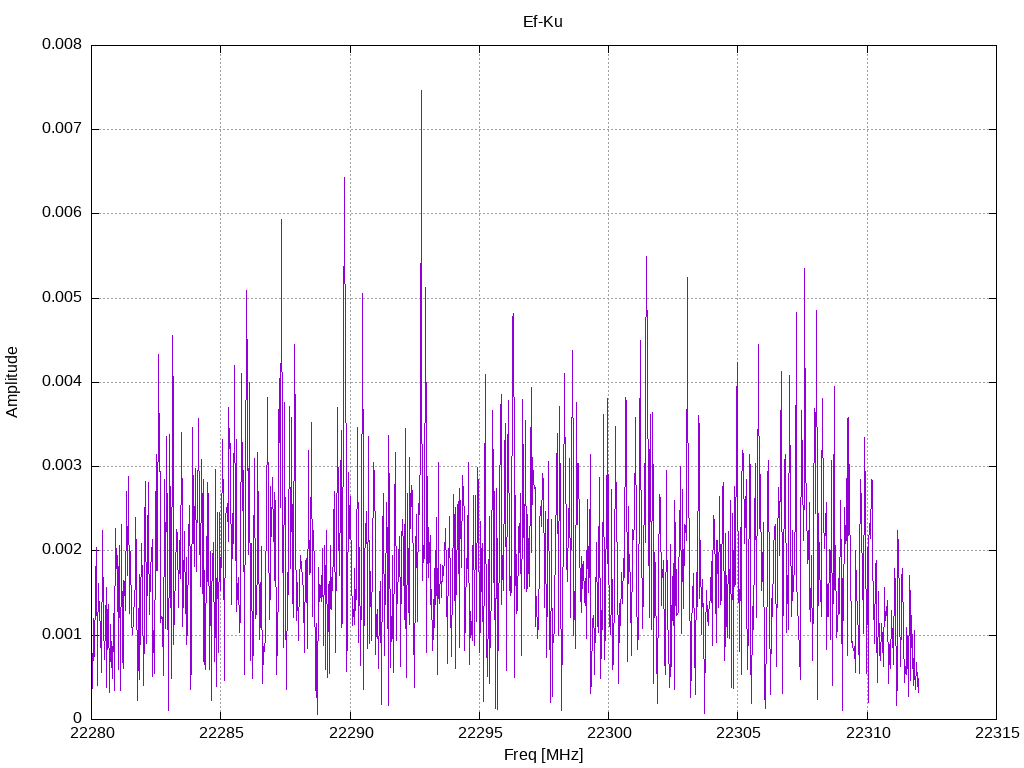Click the x-axis tick label 22290

[x=351, y=733]
